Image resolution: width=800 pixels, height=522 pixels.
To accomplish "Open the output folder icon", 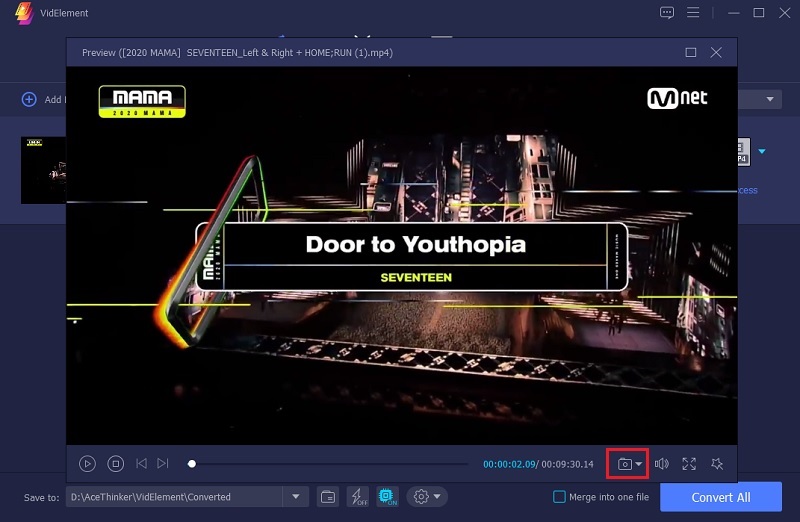I will point(328,496).
